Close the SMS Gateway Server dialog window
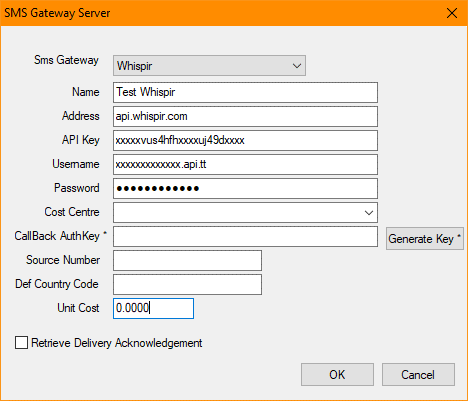 click(x=452, y=13)
